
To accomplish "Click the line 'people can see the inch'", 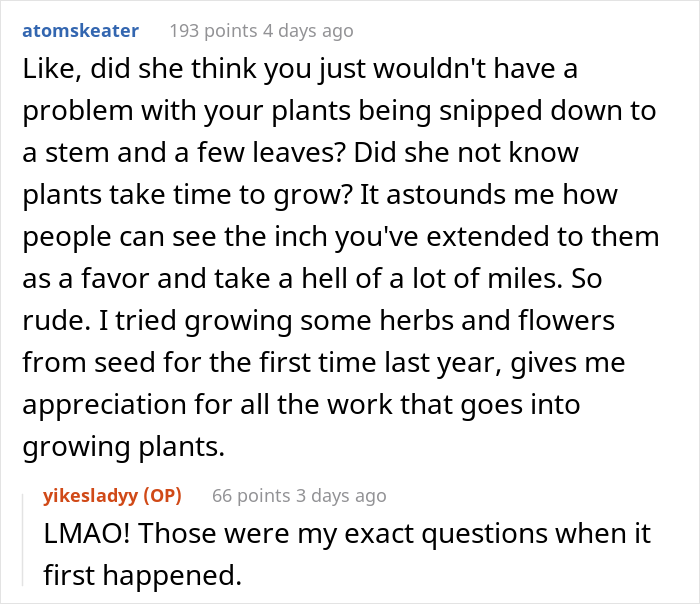I will click(341, 237).
